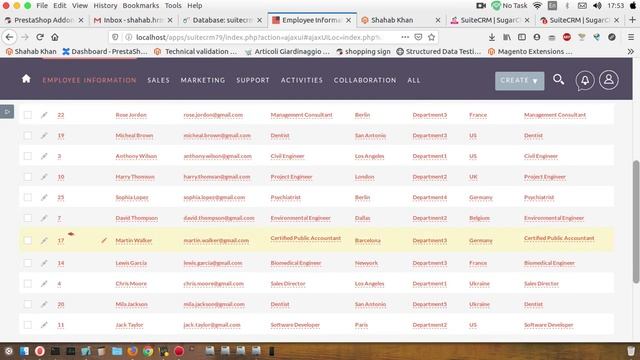Open user profile avatar icon
Viewport: 640px width, 360px height.
pos(609,80)
